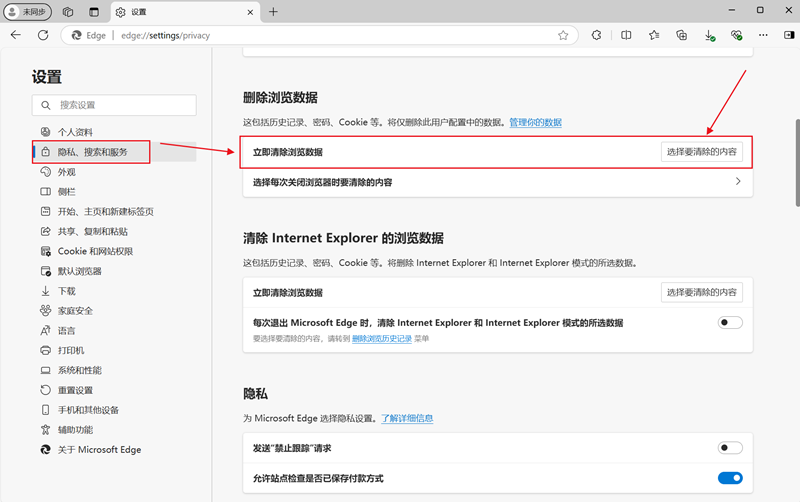Select 隐私、搜索和服务 in sidebar
This screenshot has height=502, width=800.
coord(114,152)
